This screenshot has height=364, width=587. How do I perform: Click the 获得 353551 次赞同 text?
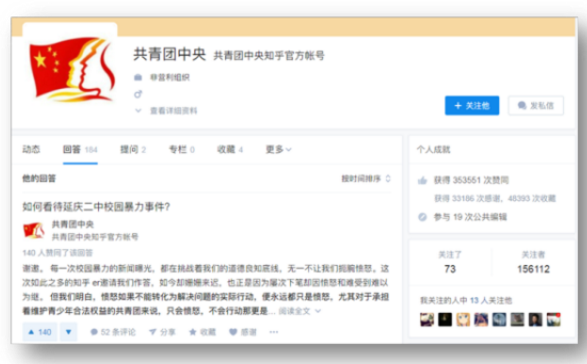click(471, 180)
